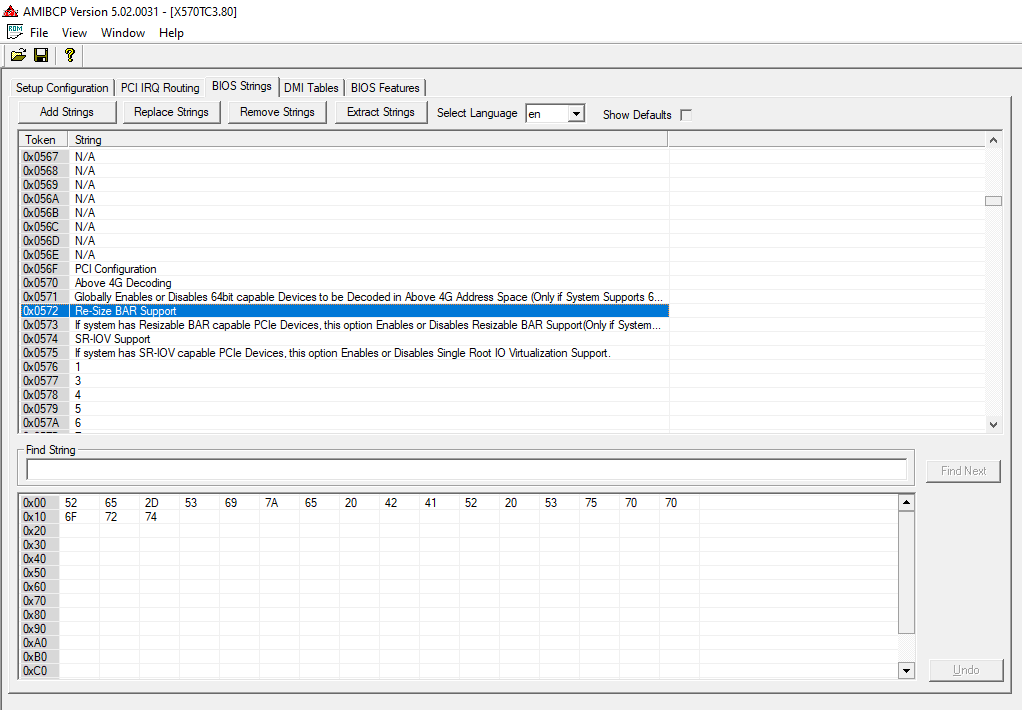The image size is (1022, 710).
Task: Click the Remove Strings button
Action: tap(277, 112)
